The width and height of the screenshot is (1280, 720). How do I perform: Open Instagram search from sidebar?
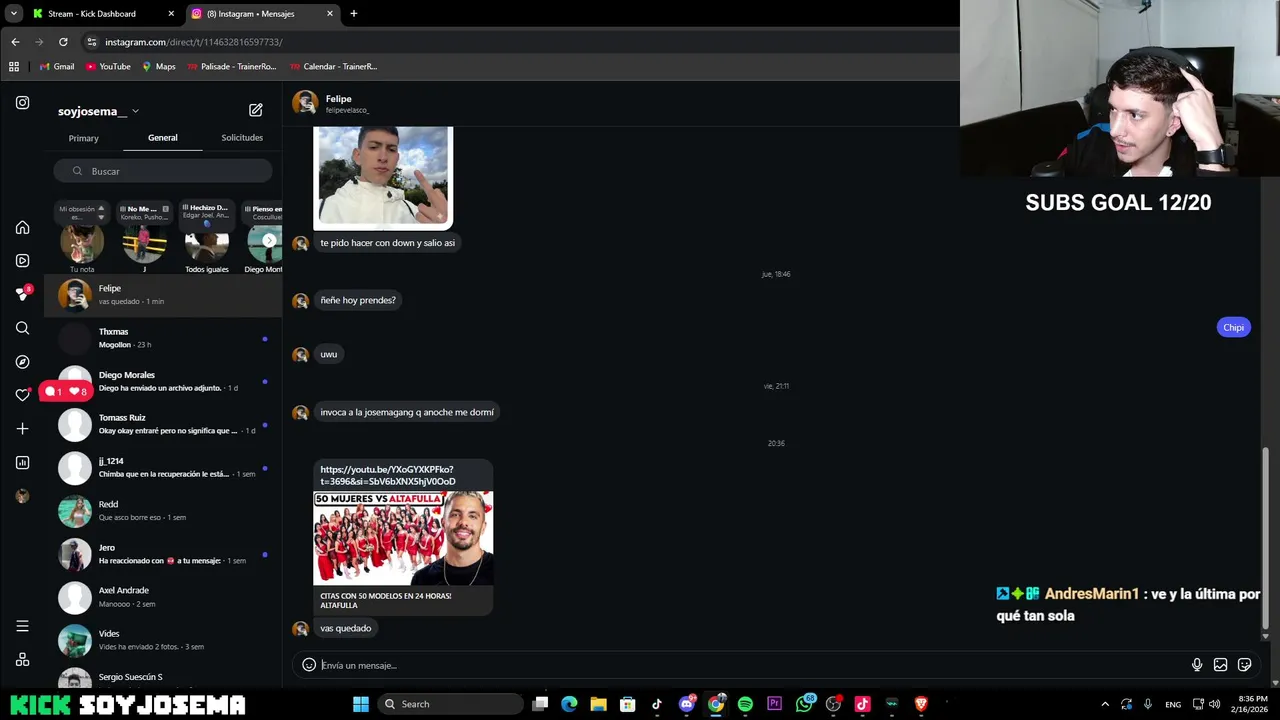coord(22,328)
